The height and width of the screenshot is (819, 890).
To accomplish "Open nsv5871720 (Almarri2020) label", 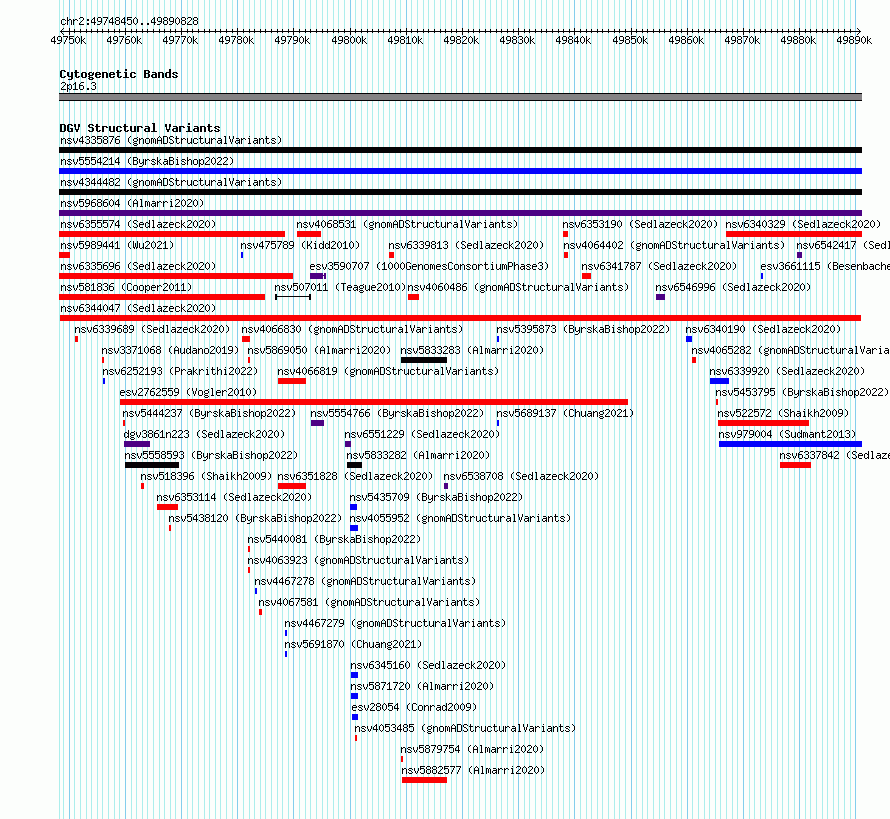I will [422, 686].
